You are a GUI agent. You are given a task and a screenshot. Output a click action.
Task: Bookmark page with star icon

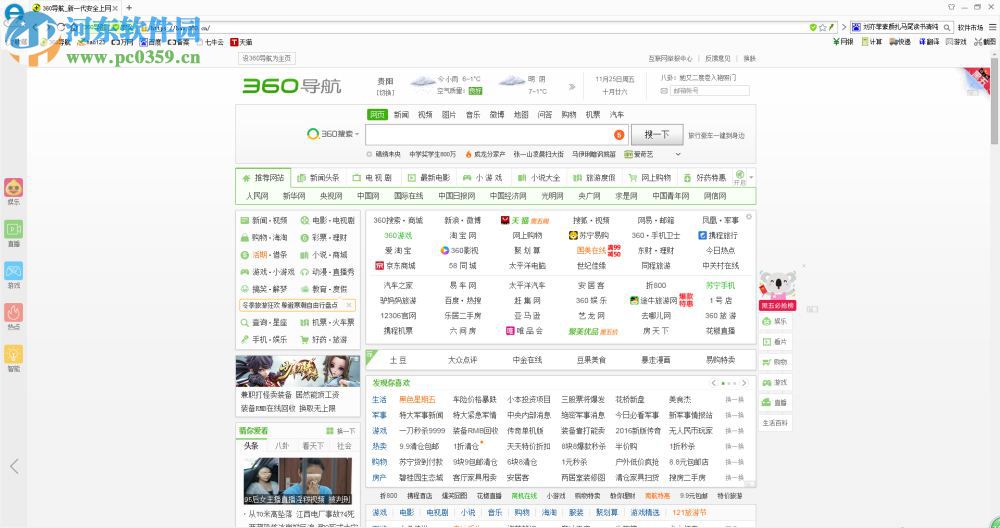(x=823, y=27)
